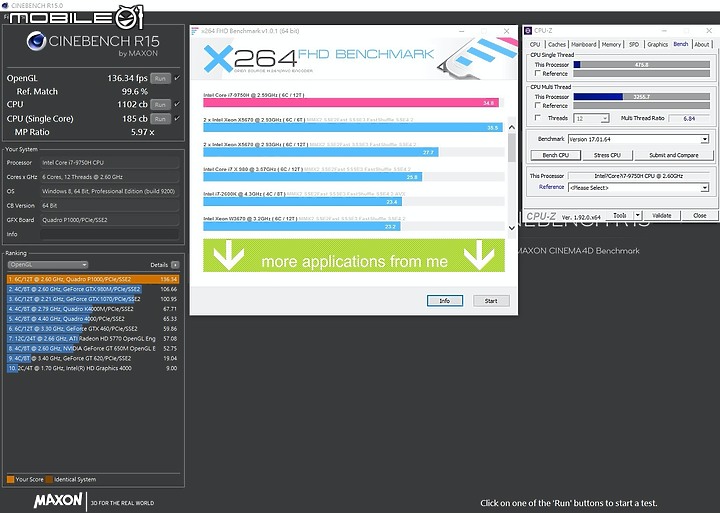Click the orange Your Score legend swatch
The height and width of the screenshot is (513, 720).
(10, 479)
